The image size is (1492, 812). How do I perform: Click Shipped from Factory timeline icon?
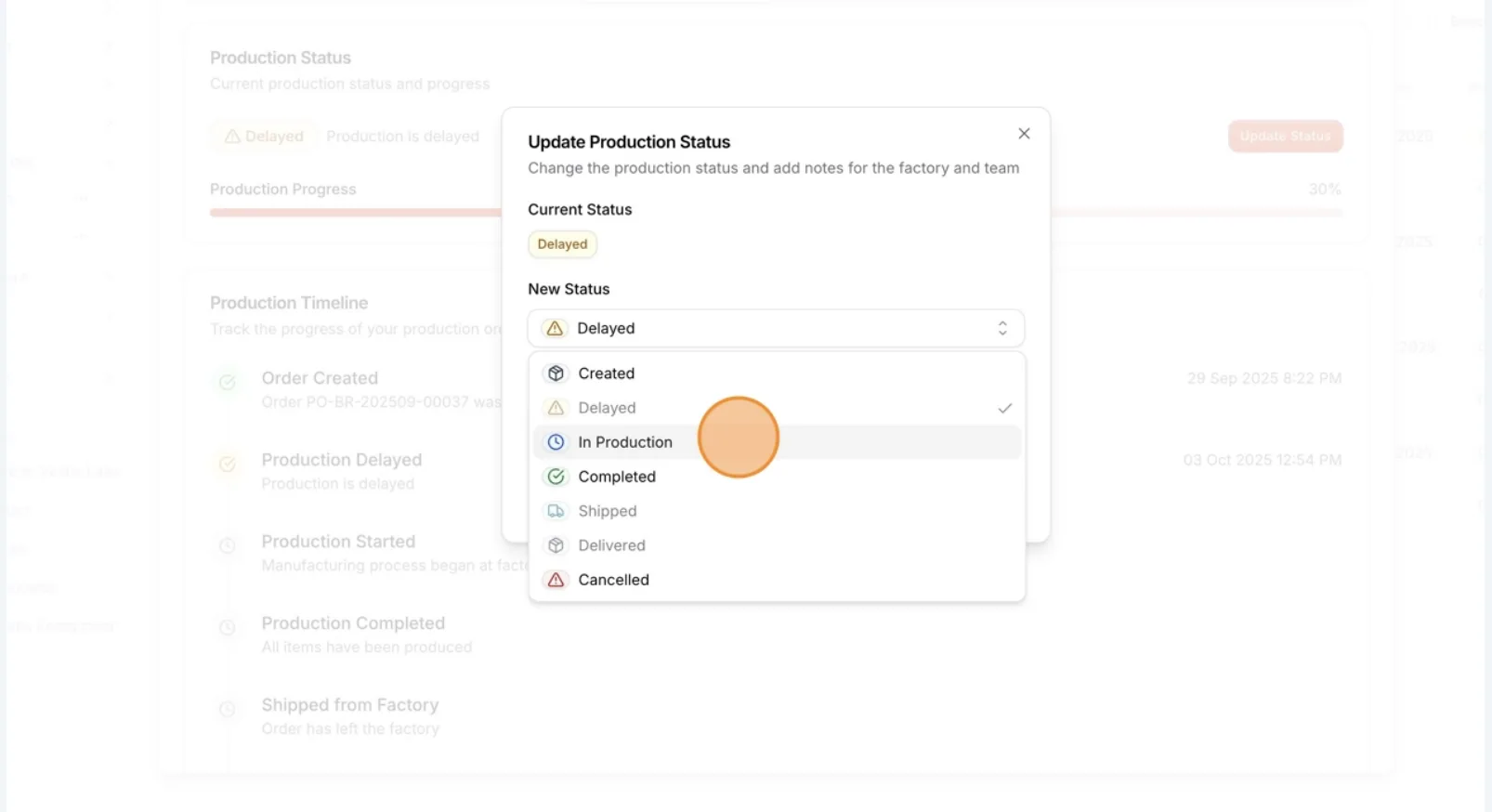coord(227,709)
